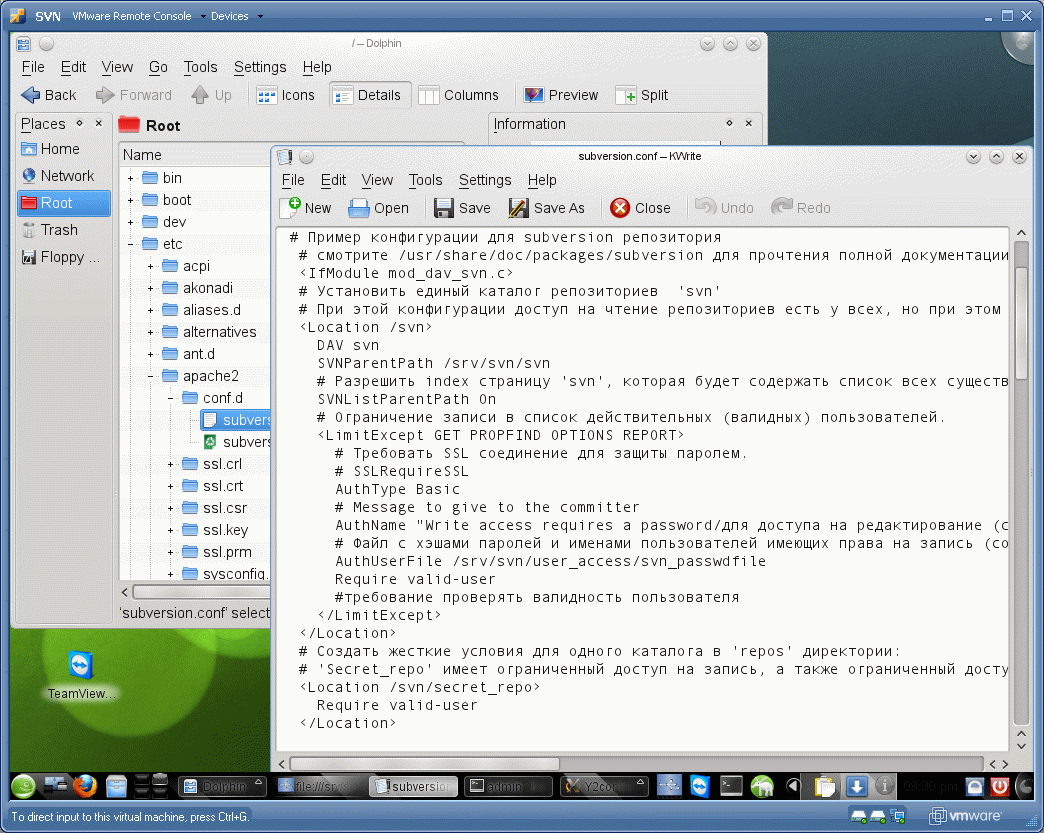Open the openSUSE application launcher menu

(x=23, y=786)
